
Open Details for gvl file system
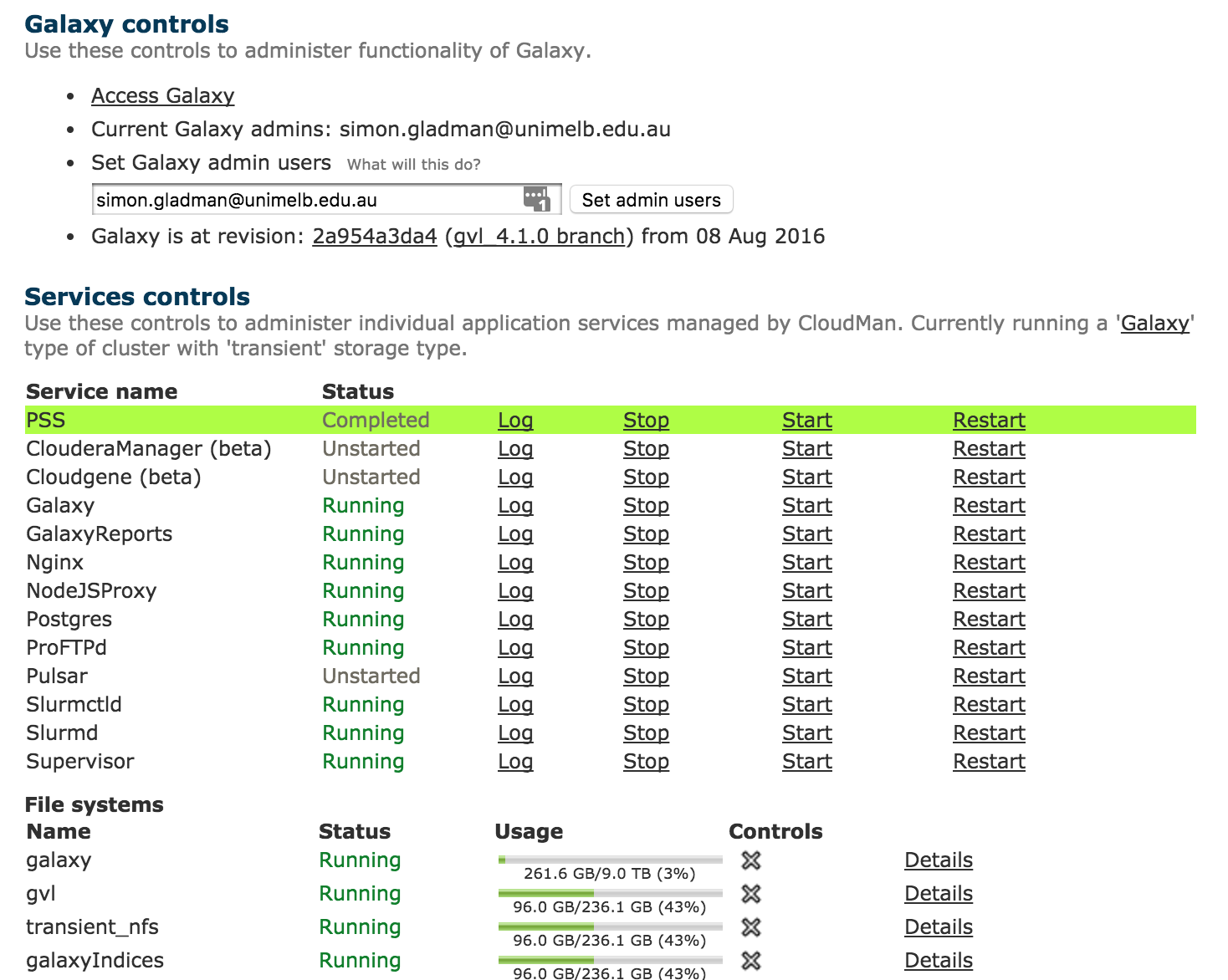(939, 894)
